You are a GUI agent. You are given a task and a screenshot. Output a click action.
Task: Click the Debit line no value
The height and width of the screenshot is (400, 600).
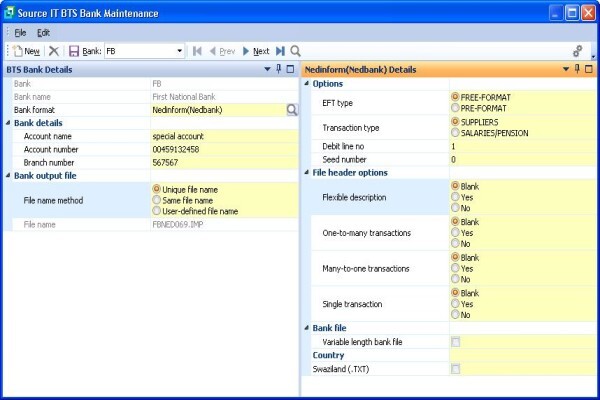pyautogui.click(x=523, y=146)
